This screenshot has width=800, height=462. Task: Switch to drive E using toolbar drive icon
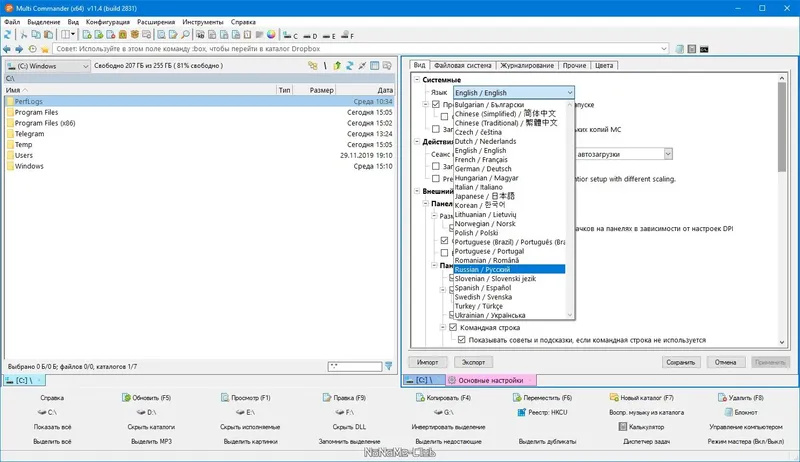coord(329,35)
